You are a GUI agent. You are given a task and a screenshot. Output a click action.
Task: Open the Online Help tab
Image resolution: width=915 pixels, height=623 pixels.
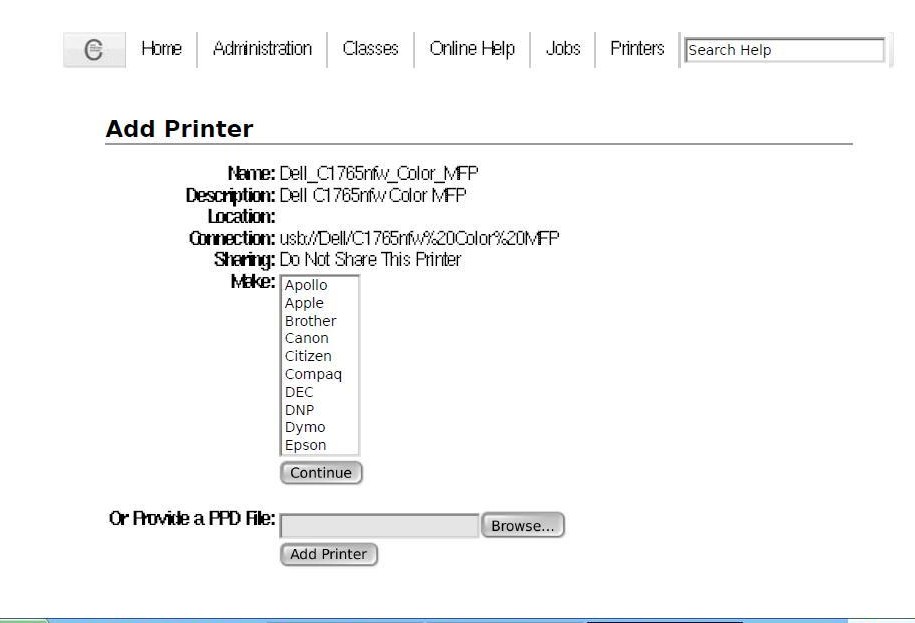pyautogui.click(x=472, y=49)
